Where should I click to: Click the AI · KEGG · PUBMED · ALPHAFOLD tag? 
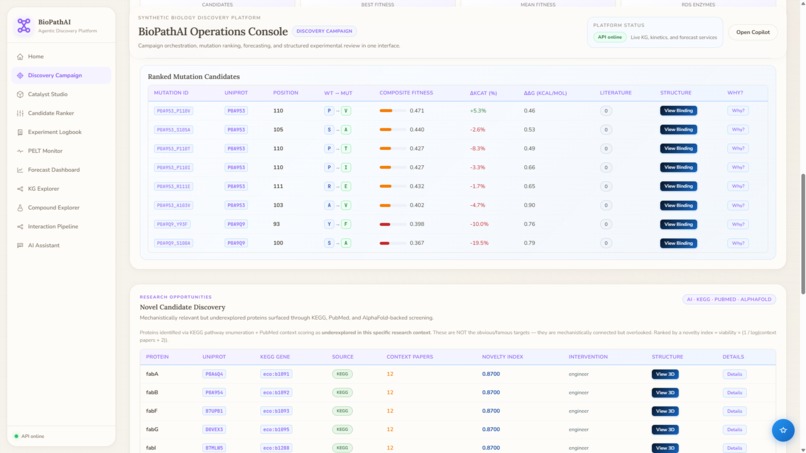coord(729,299)
